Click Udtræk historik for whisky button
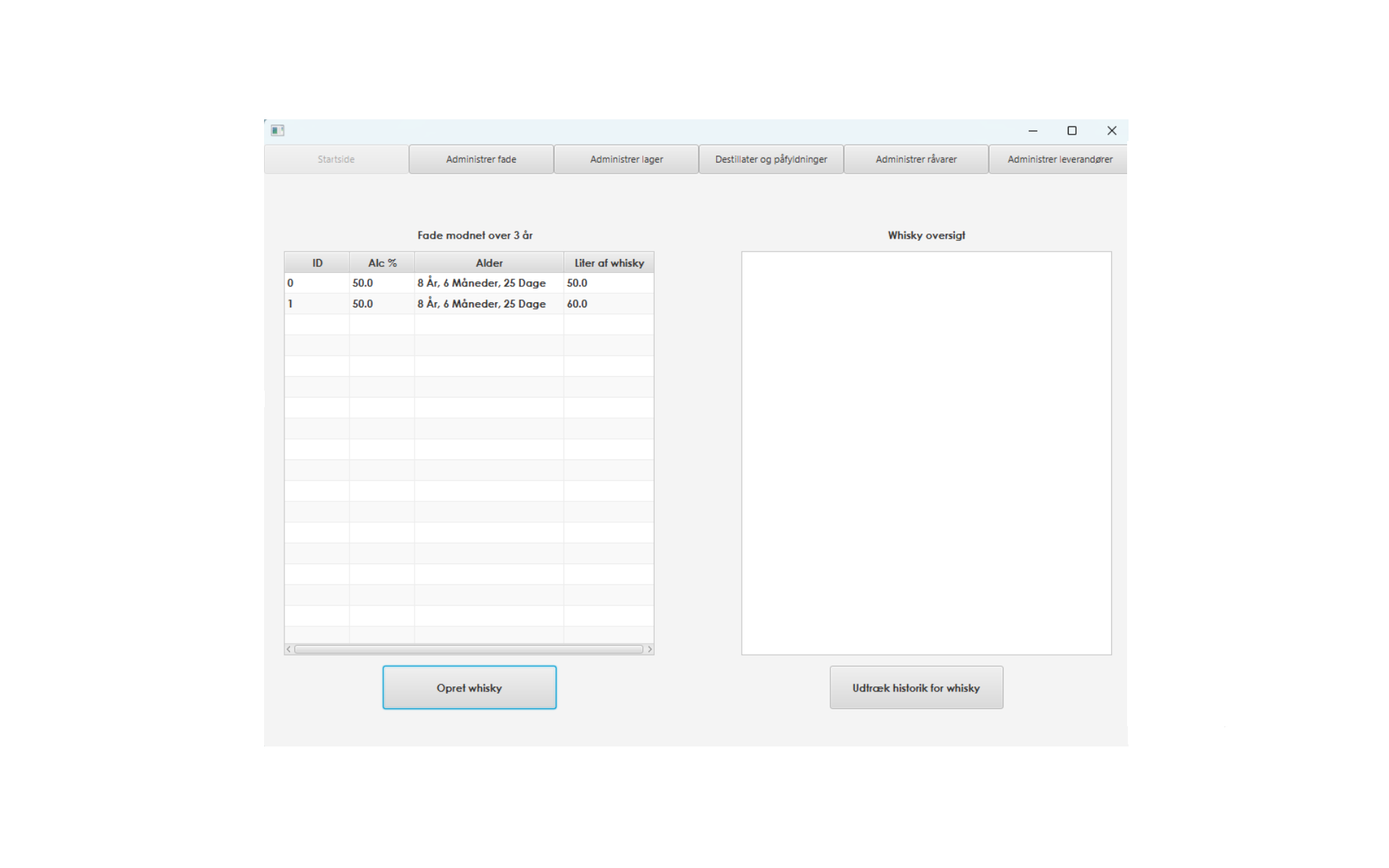Image resolution: width=1389 pixels, height=868 pixels. 916,688
